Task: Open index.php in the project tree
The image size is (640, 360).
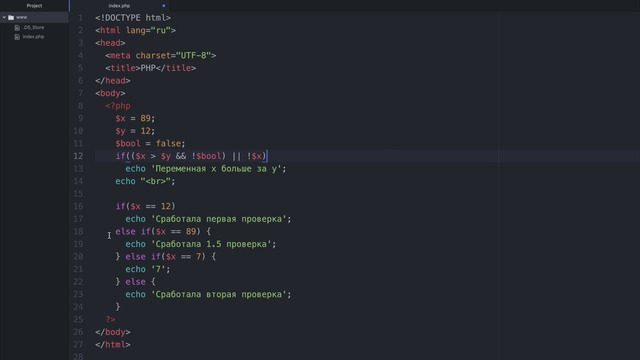Action: coord(33,37)
